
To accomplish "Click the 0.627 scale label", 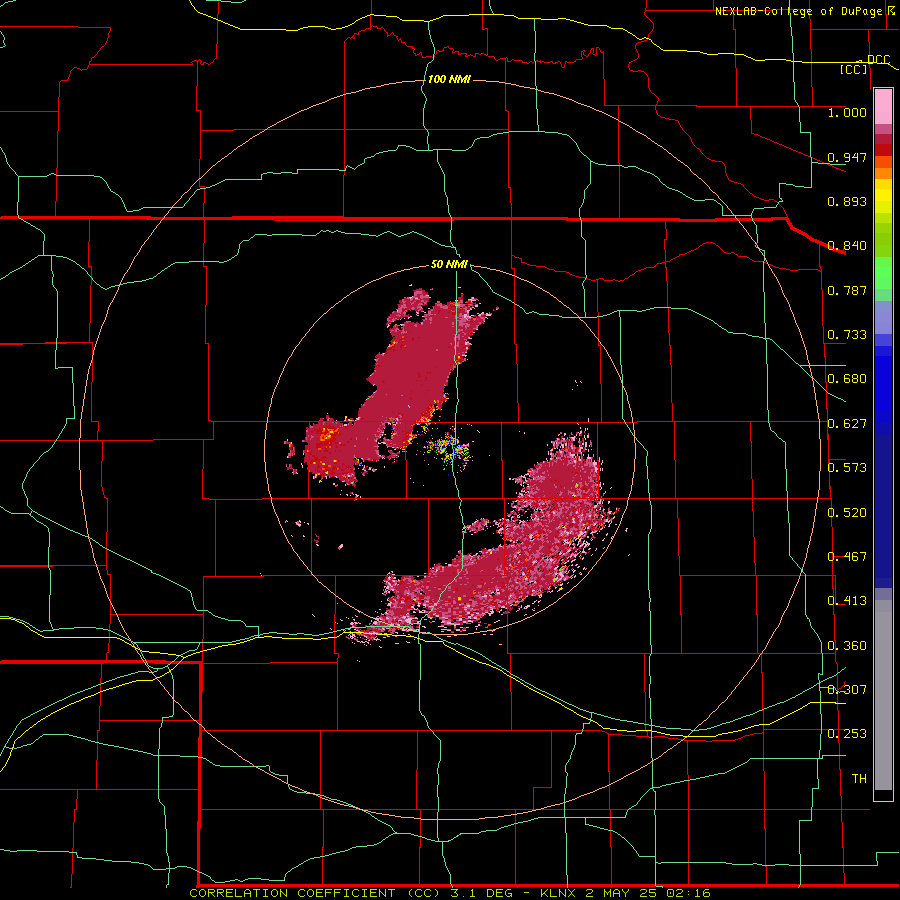I will 847,424.
